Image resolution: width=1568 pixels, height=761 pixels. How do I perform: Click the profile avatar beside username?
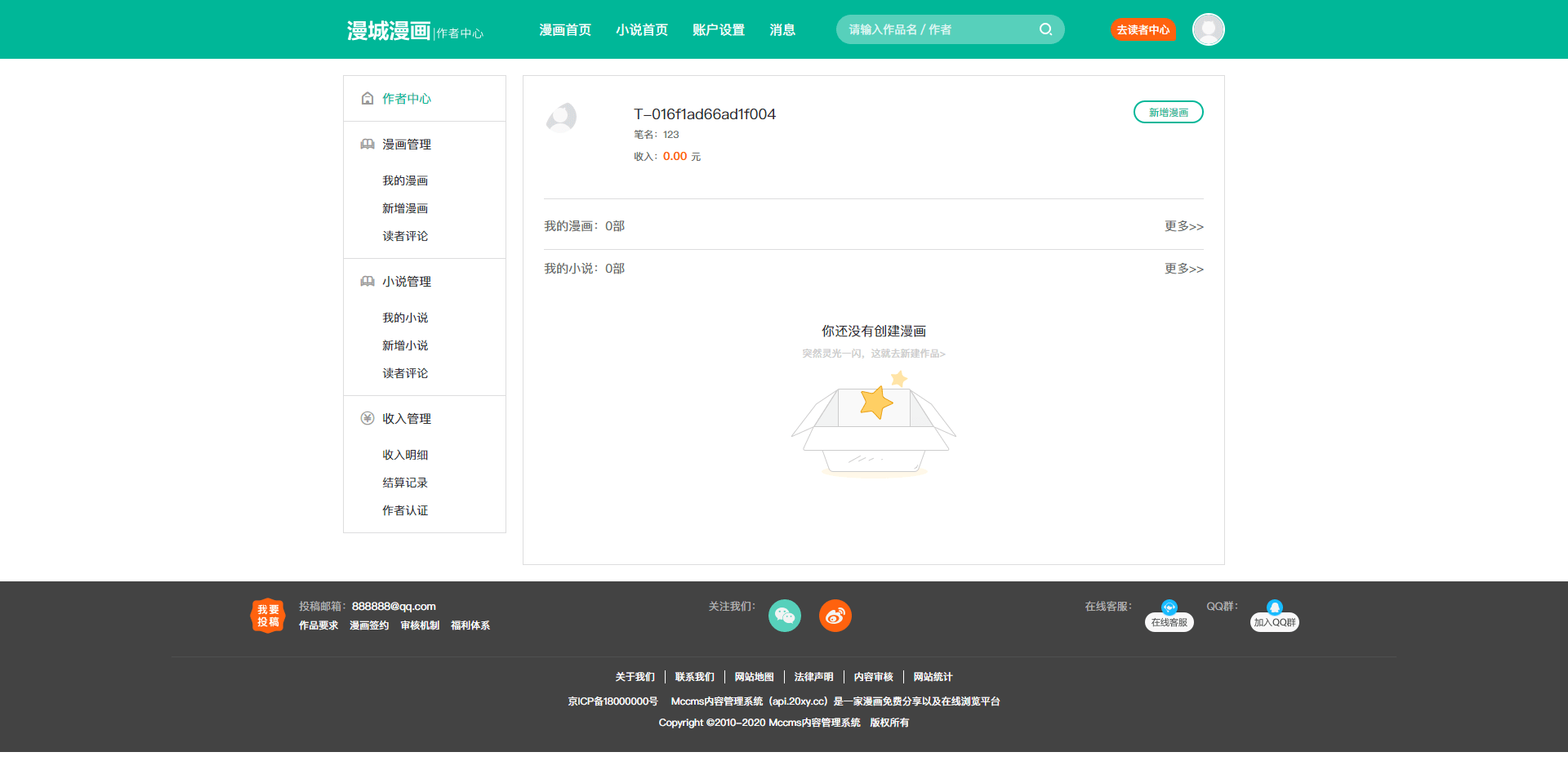[562, 118]
